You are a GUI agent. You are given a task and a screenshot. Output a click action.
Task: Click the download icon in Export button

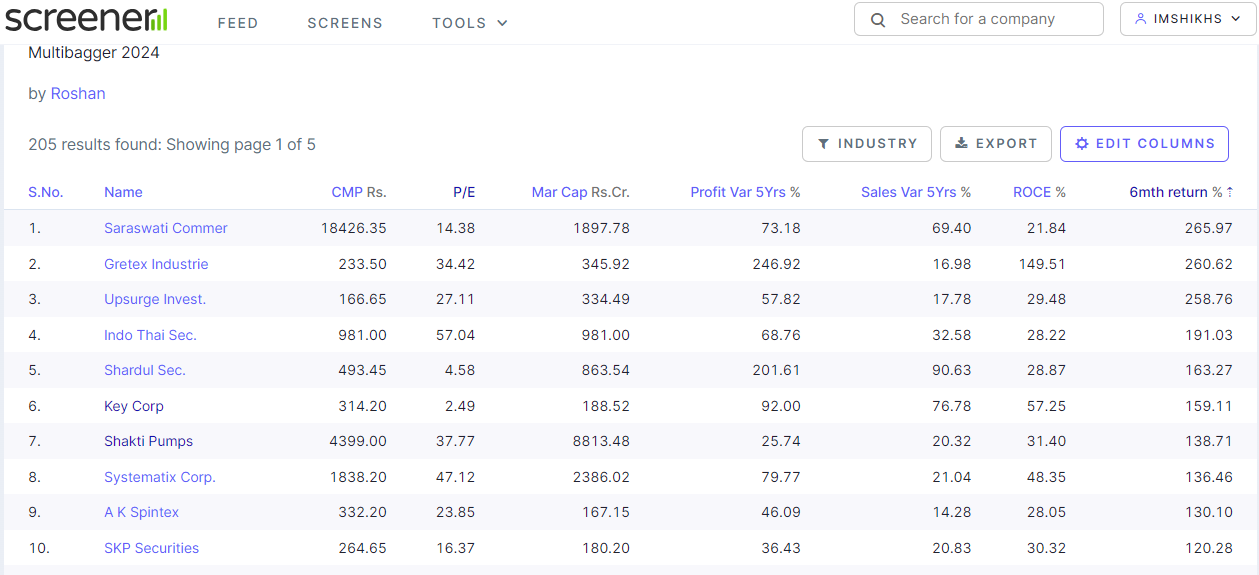tap(961, 144)
